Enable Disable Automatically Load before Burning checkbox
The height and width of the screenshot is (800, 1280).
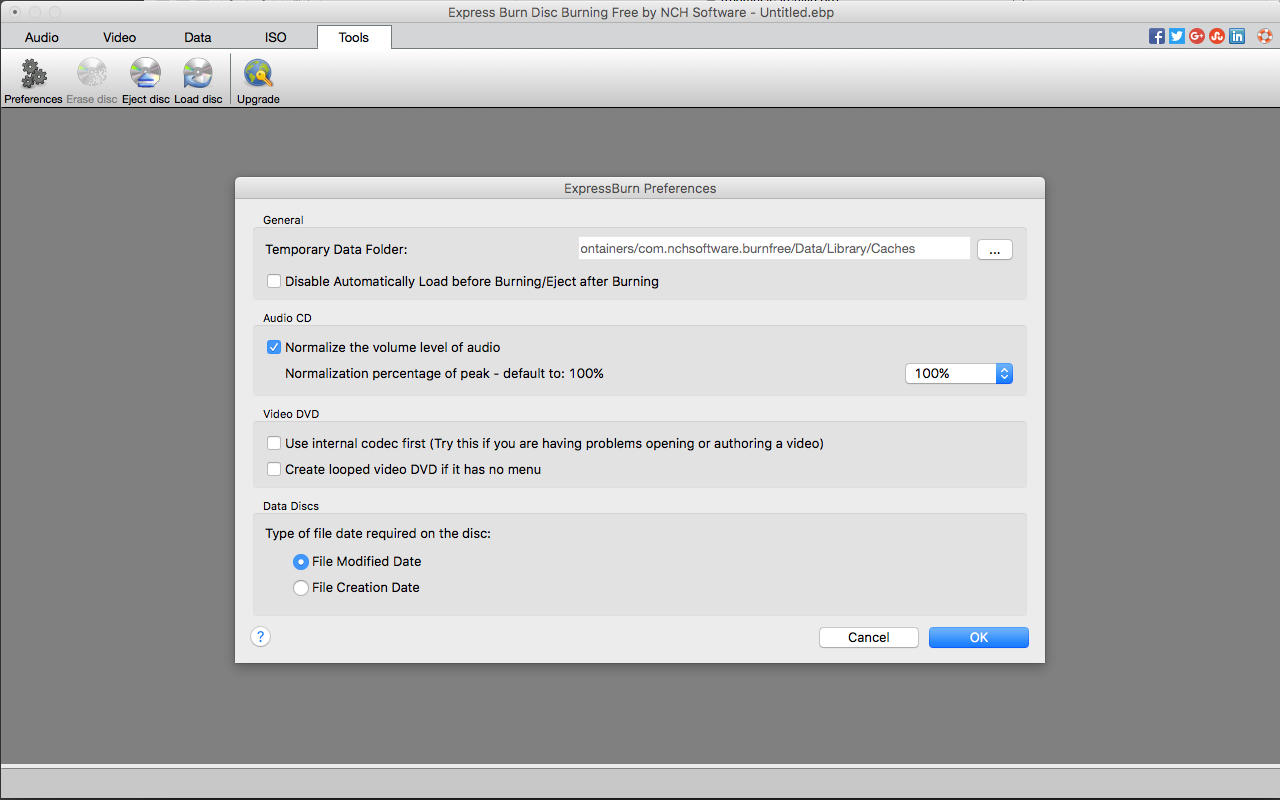(274, 281)
